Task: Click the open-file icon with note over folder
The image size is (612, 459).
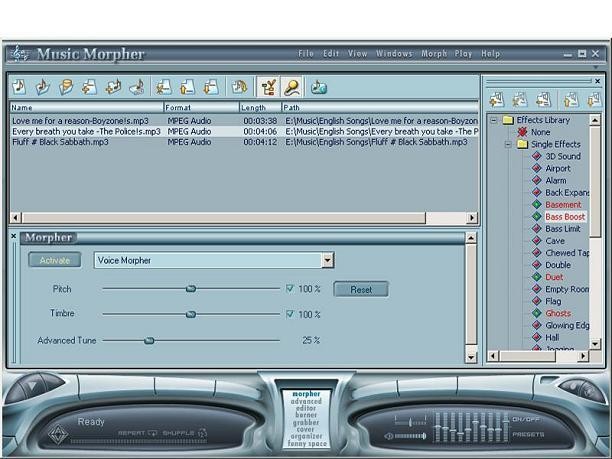Action: 43,87
